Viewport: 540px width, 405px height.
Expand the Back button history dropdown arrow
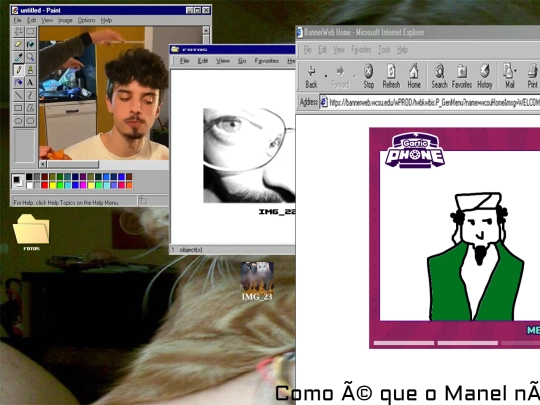[326, 76]
